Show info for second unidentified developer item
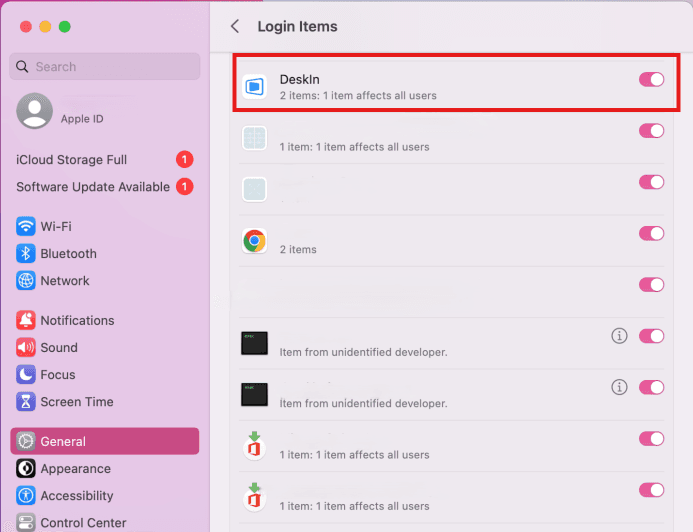Viewport: 693px width, 532px height. click(x=619, y=387)
